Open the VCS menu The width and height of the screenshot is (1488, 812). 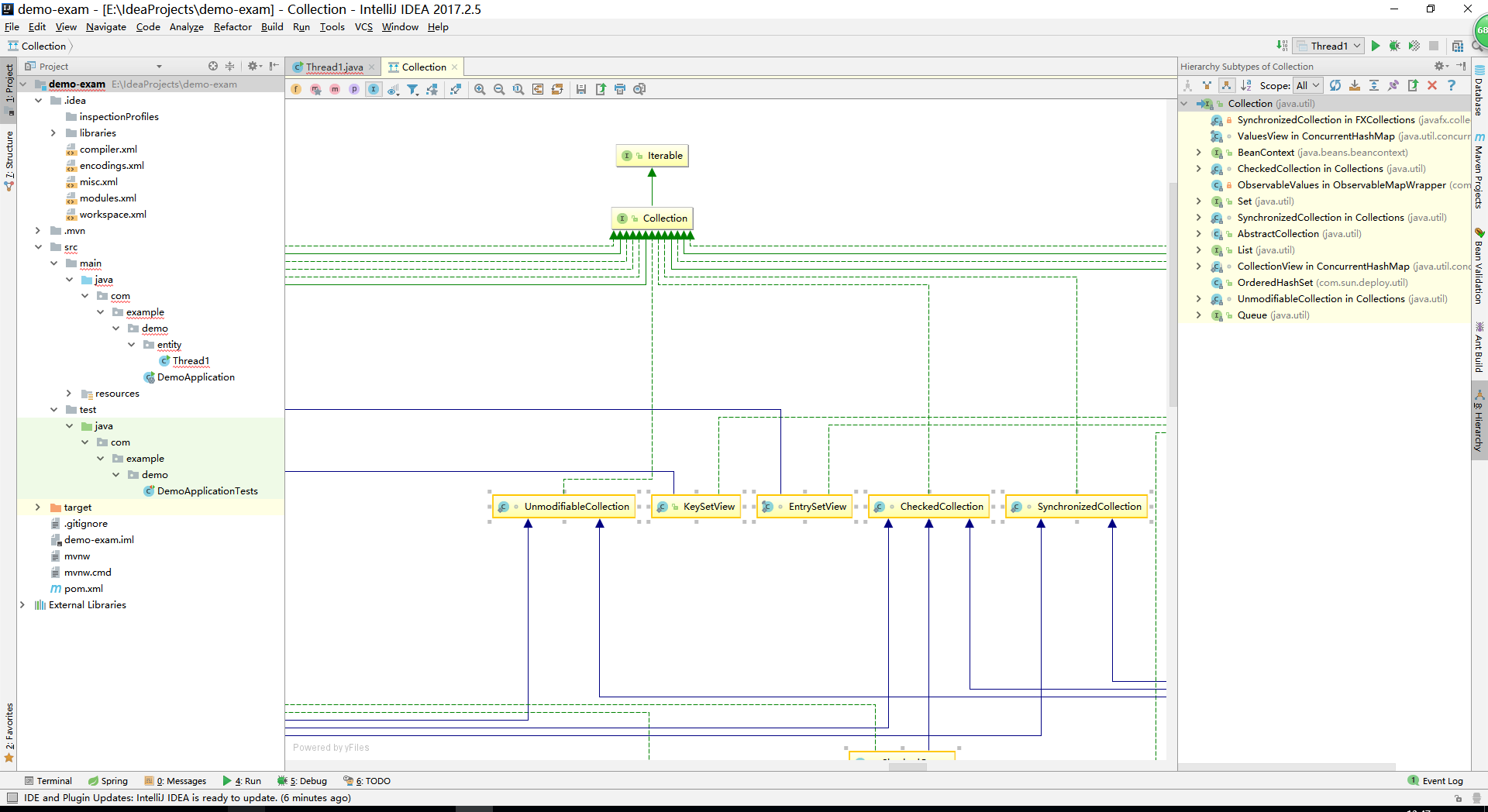click(x=363, y=27)
